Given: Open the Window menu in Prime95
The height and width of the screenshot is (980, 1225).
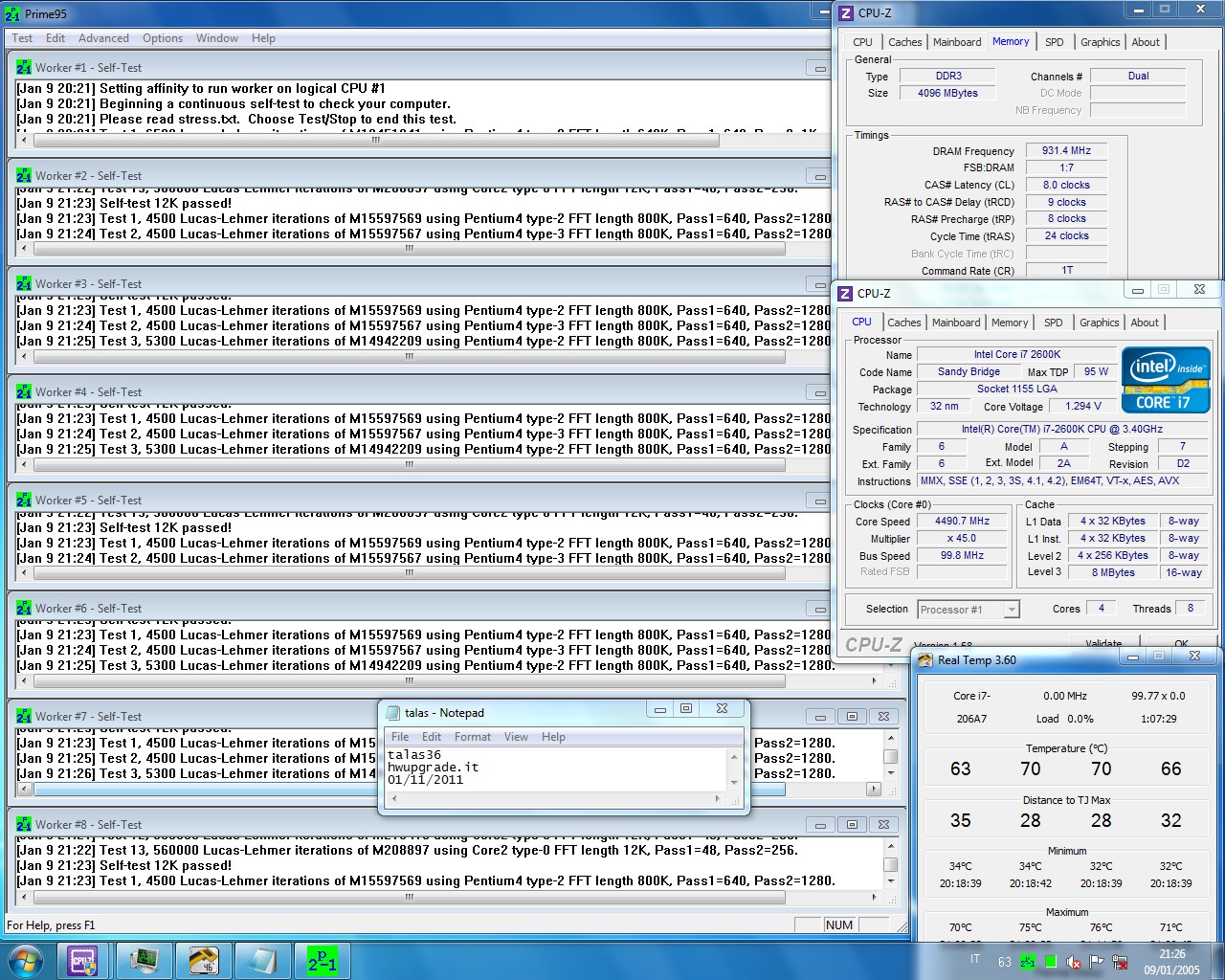Looking at the screenshot, I should point(217,38).
